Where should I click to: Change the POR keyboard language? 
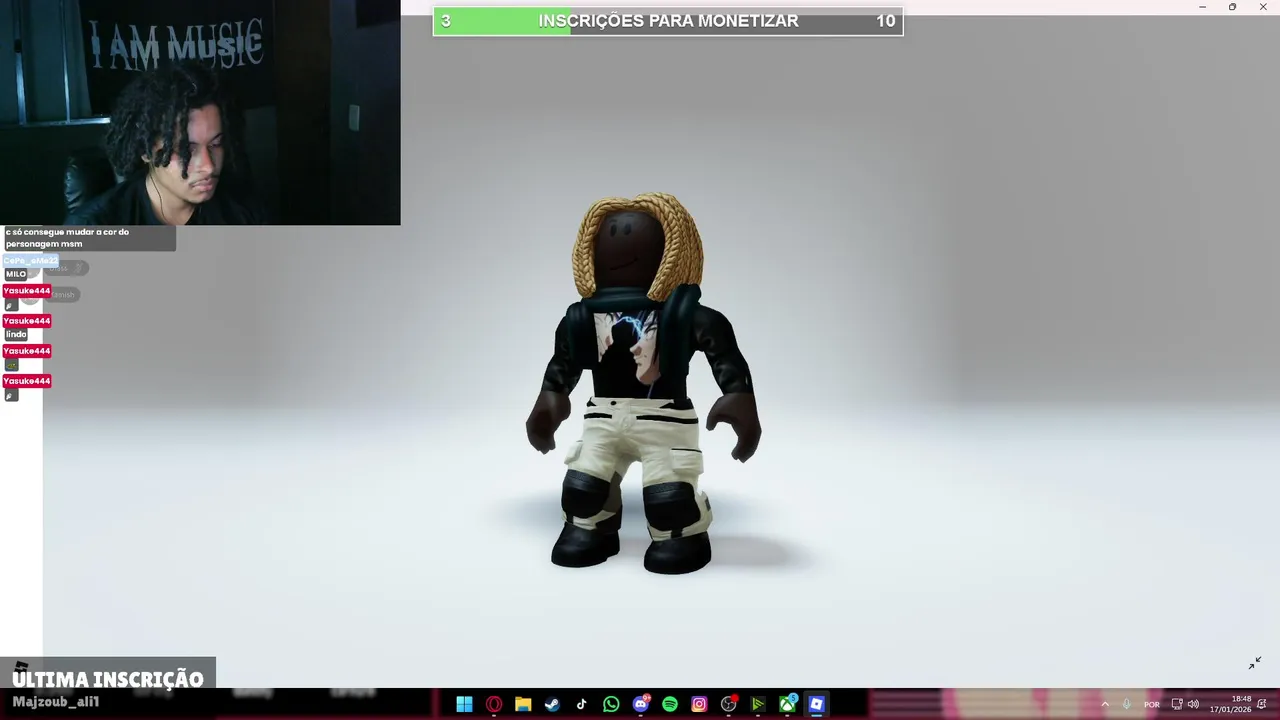tap(1152, 704)
